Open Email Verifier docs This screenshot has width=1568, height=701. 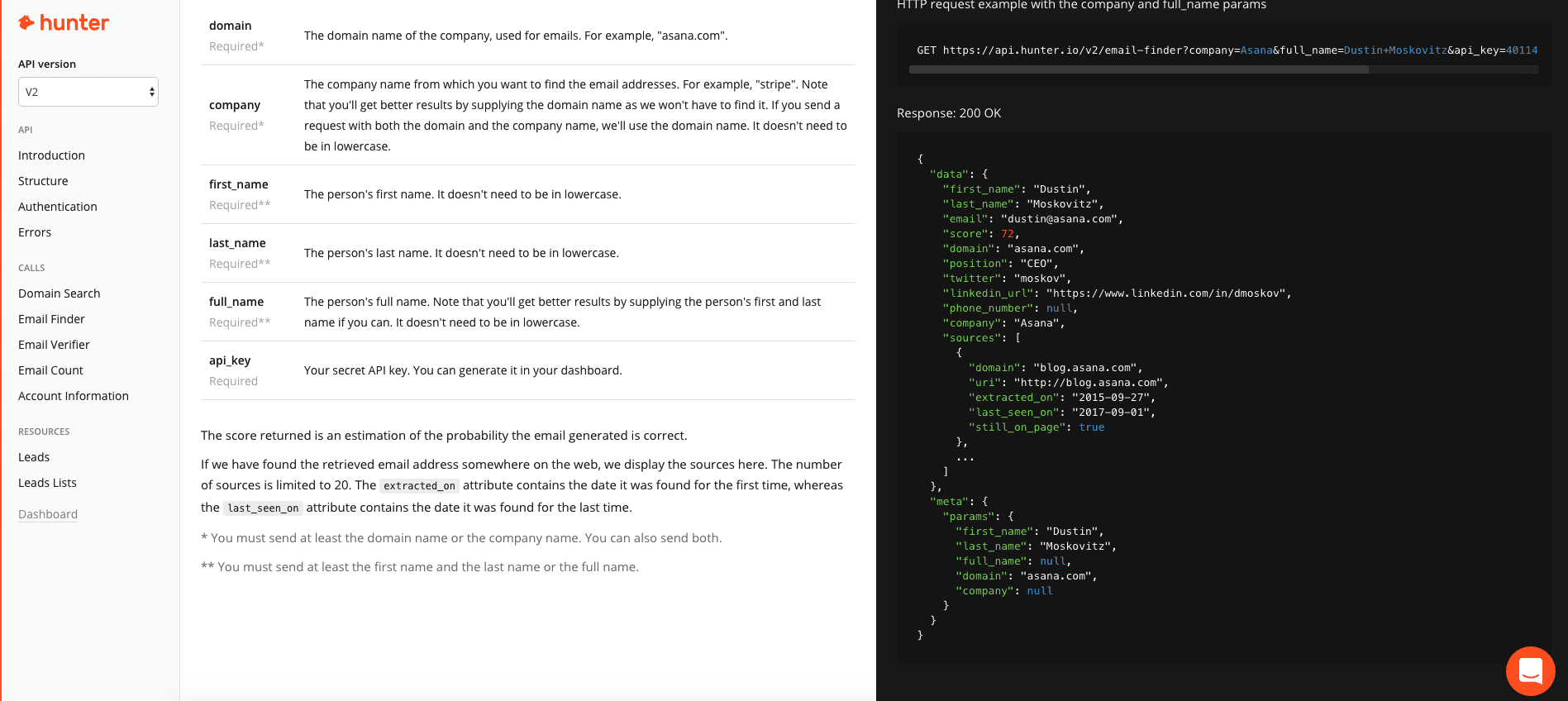(54, 345)
